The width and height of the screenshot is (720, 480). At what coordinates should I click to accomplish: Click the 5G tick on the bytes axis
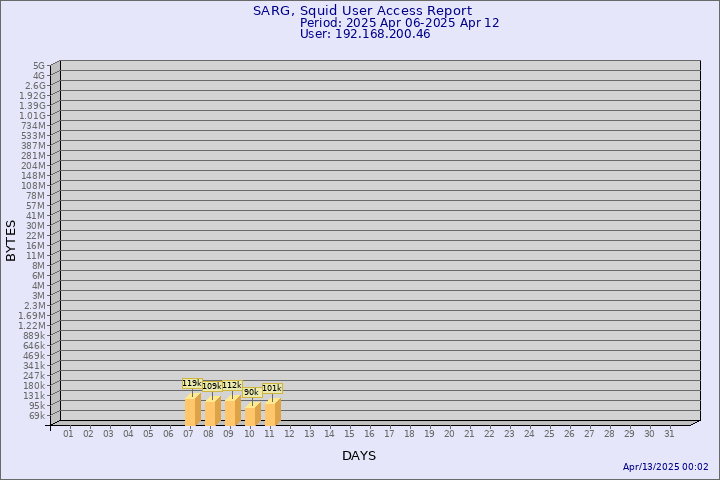38,65
